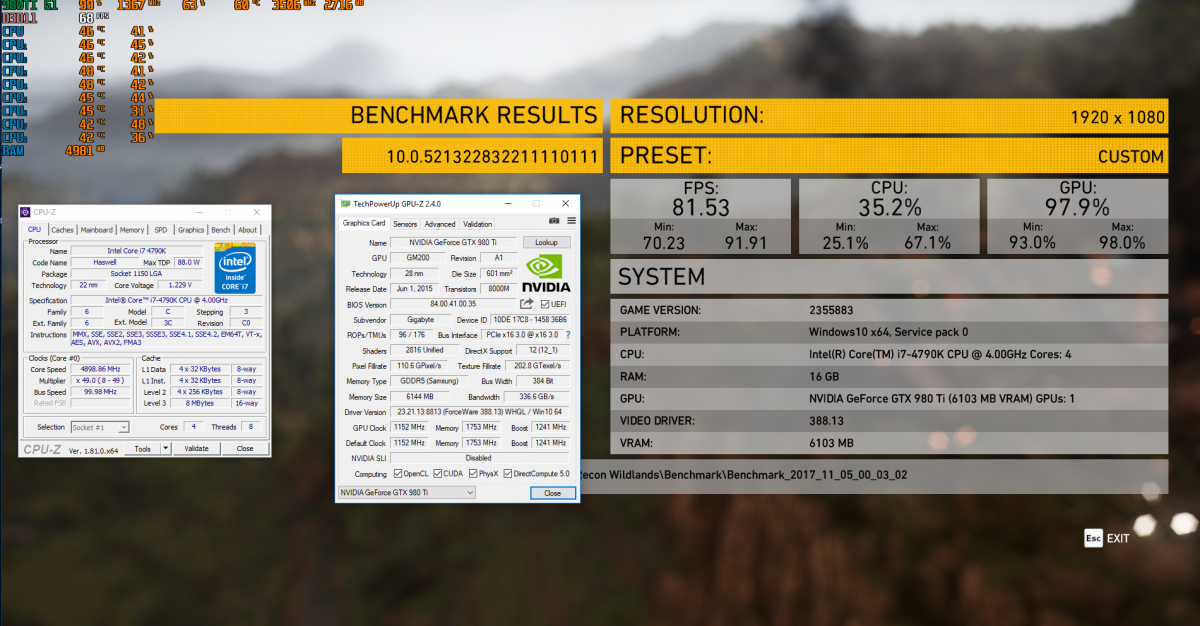
Task: Switch to the Mainboard tab in CPU-Z
Action: 97,230
